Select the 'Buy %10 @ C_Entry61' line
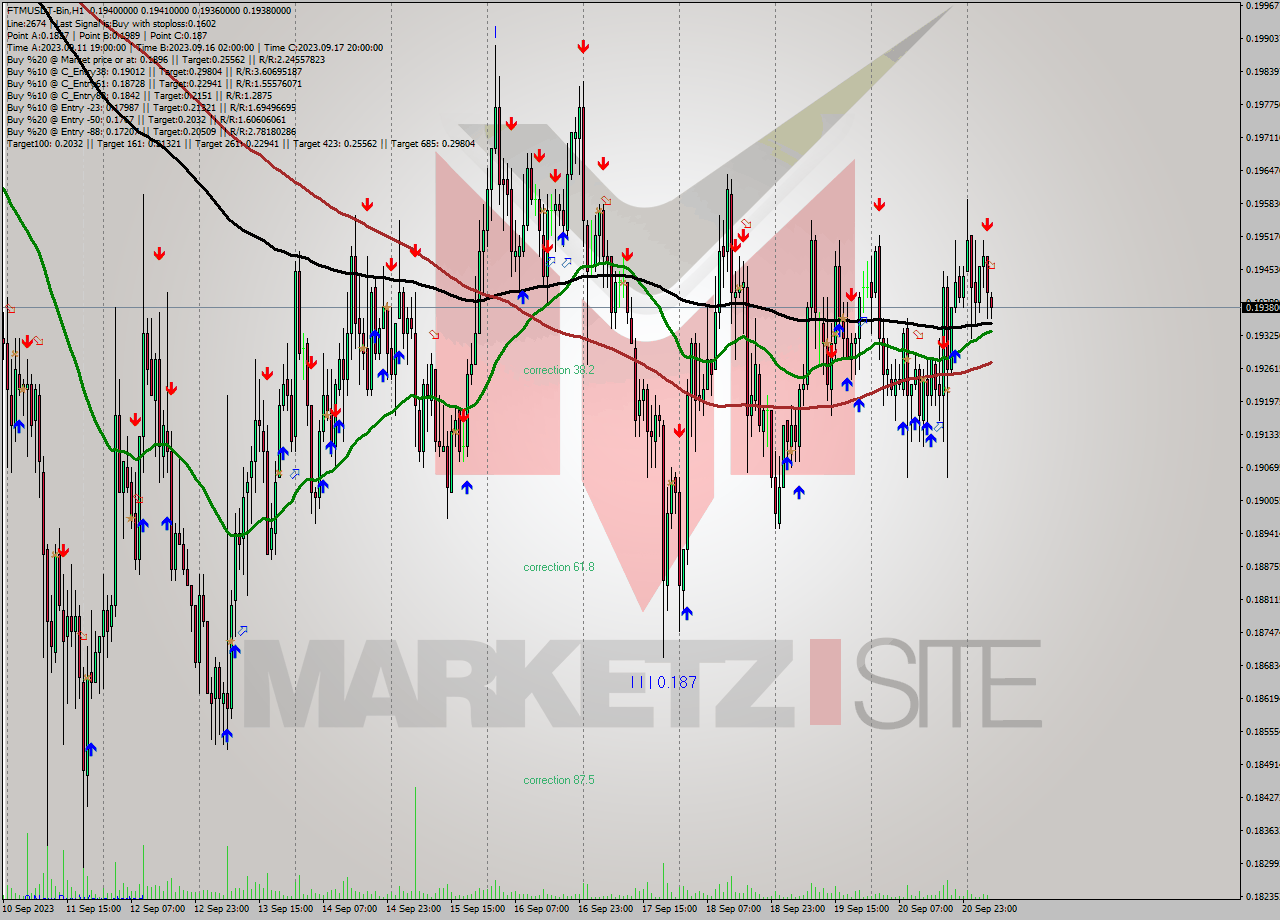The height and width of the screenshot is (920, 1280). pyautogui.click(x=154, y=83)
